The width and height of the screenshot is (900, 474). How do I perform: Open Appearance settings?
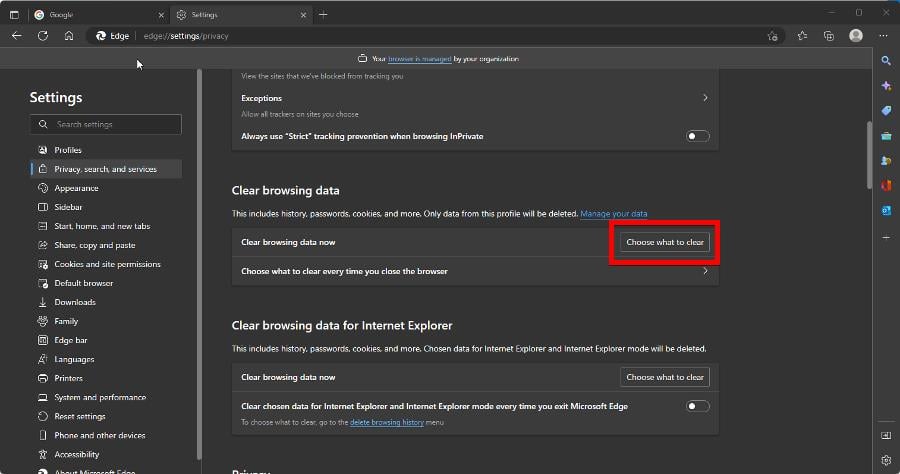click(x=106, y=188)
